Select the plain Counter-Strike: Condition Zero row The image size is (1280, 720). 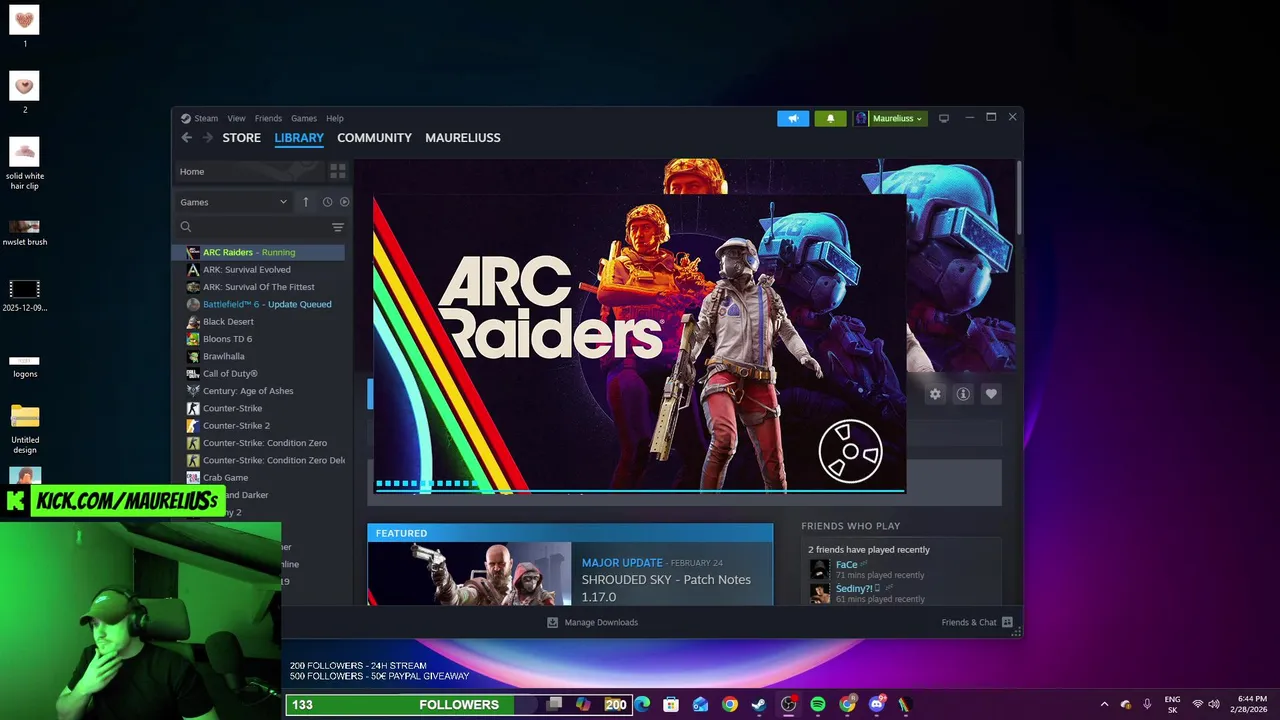click(x=260, y=443)
